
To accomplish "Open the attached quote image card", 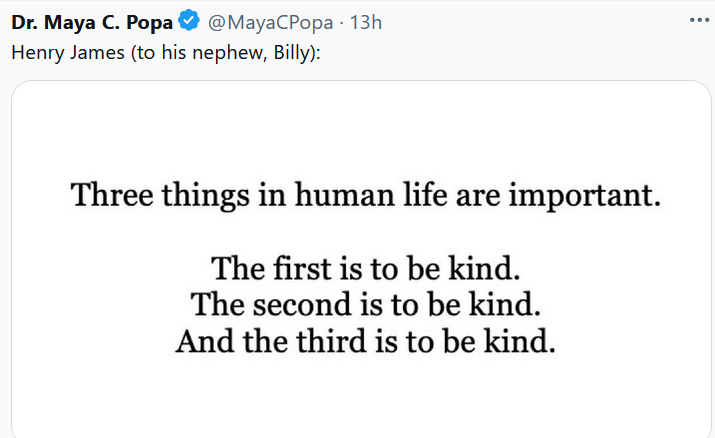I will [361, 259].
